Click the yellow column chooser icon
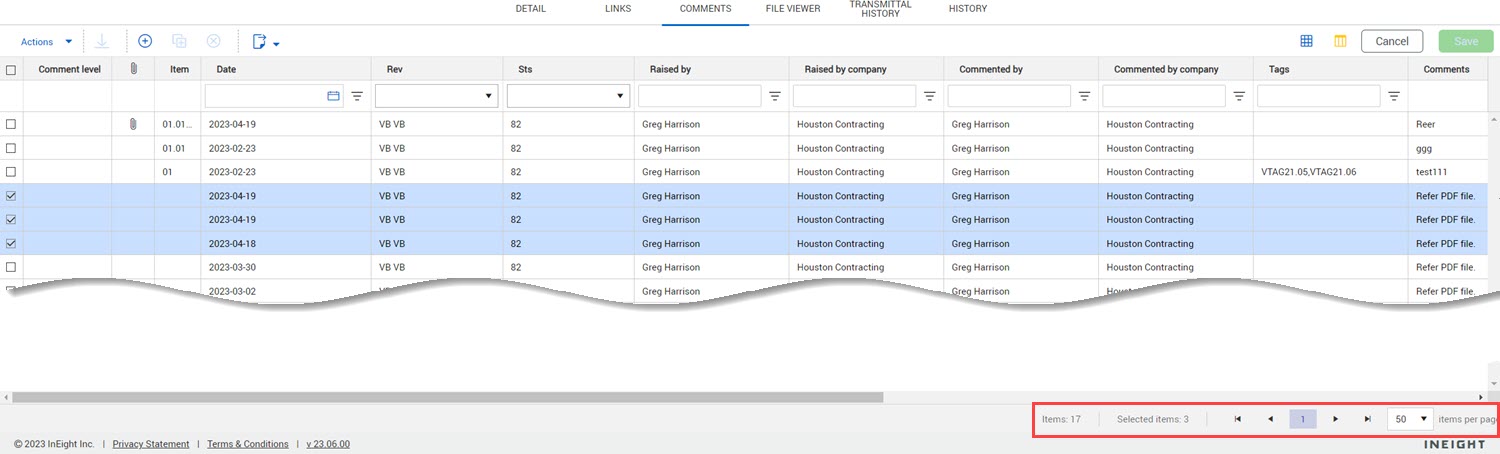 point(1340,41)
